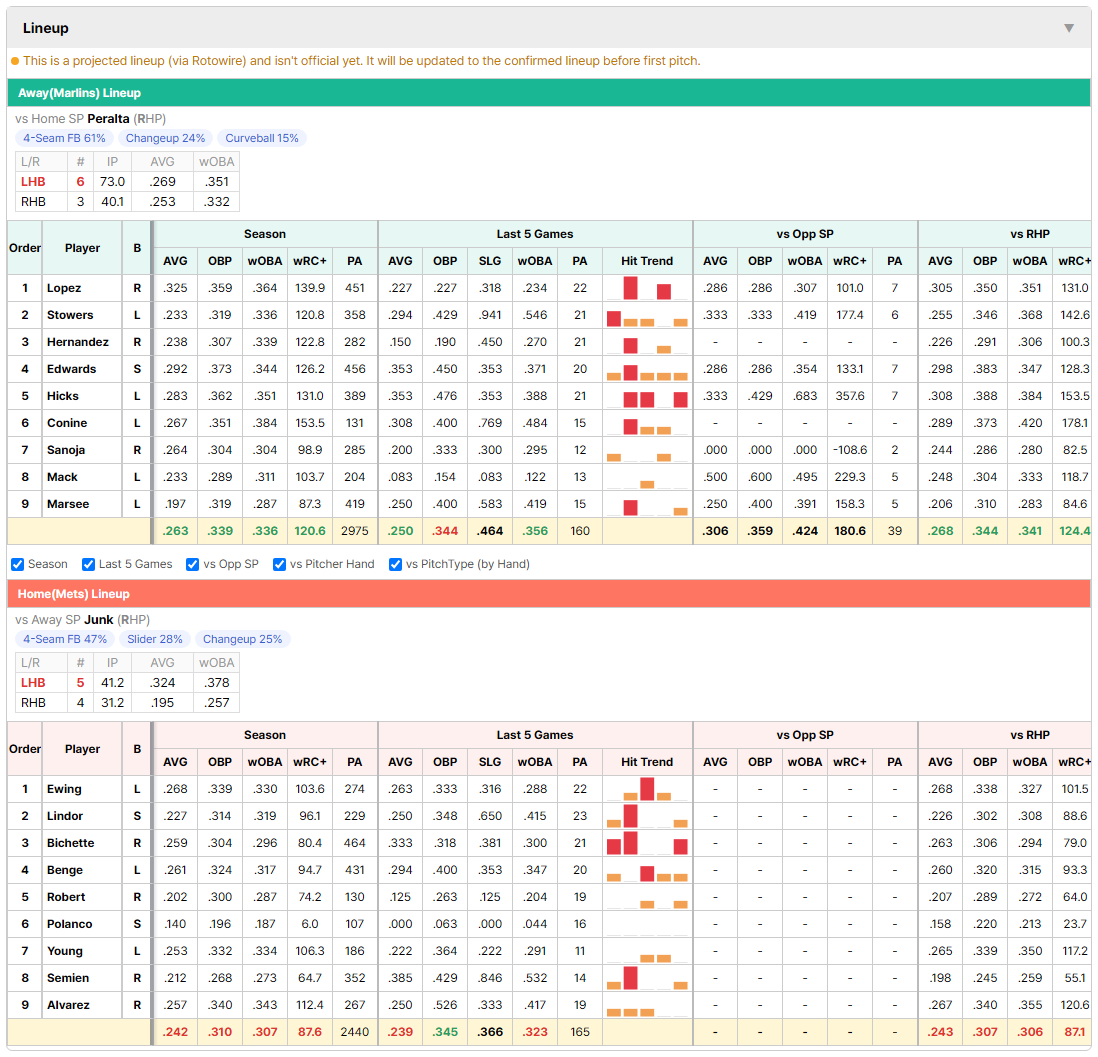Select the Slider 28% pitch tag

(155, 639)
